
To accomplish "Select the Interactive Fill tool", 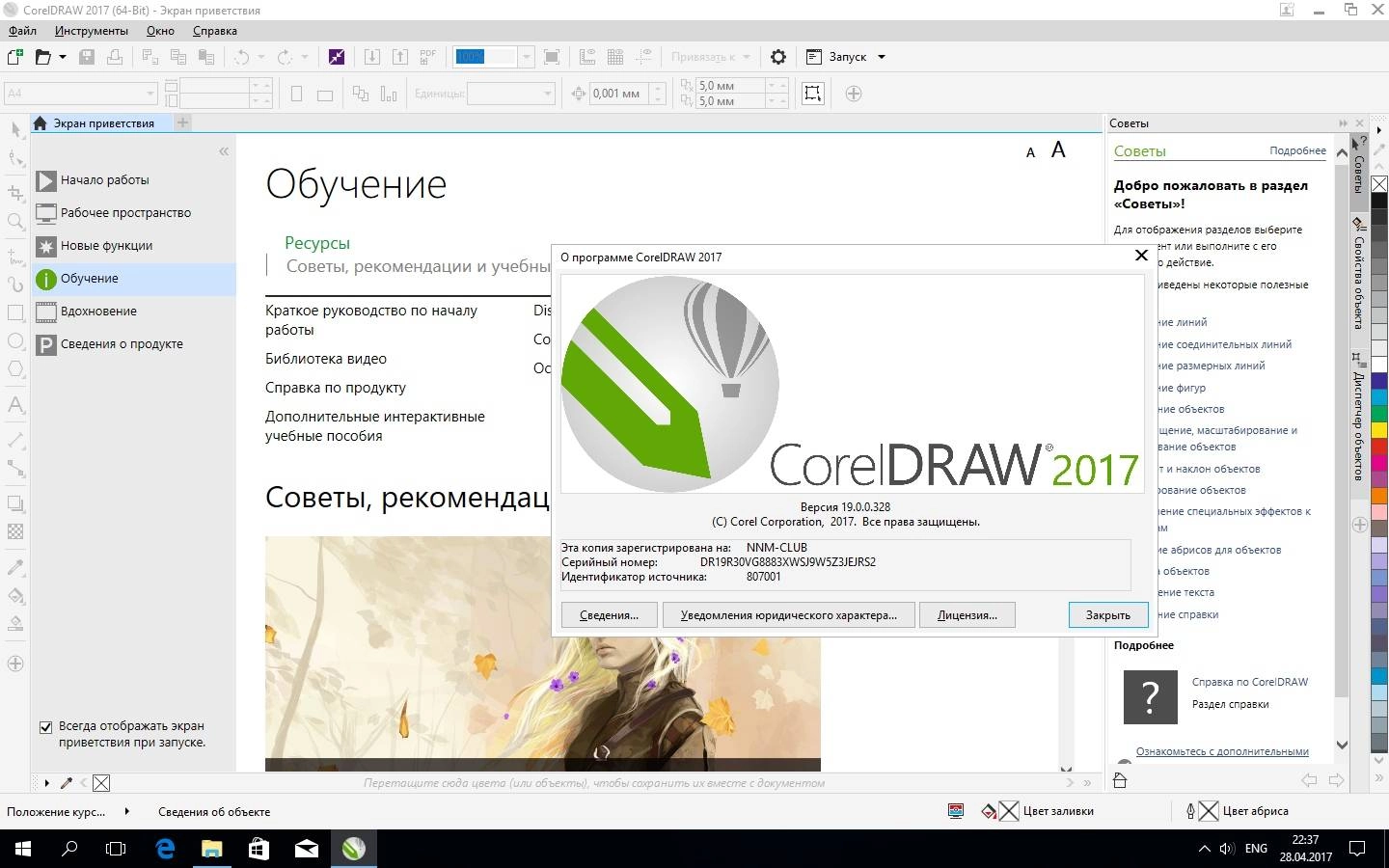I will tap(15, 595).
